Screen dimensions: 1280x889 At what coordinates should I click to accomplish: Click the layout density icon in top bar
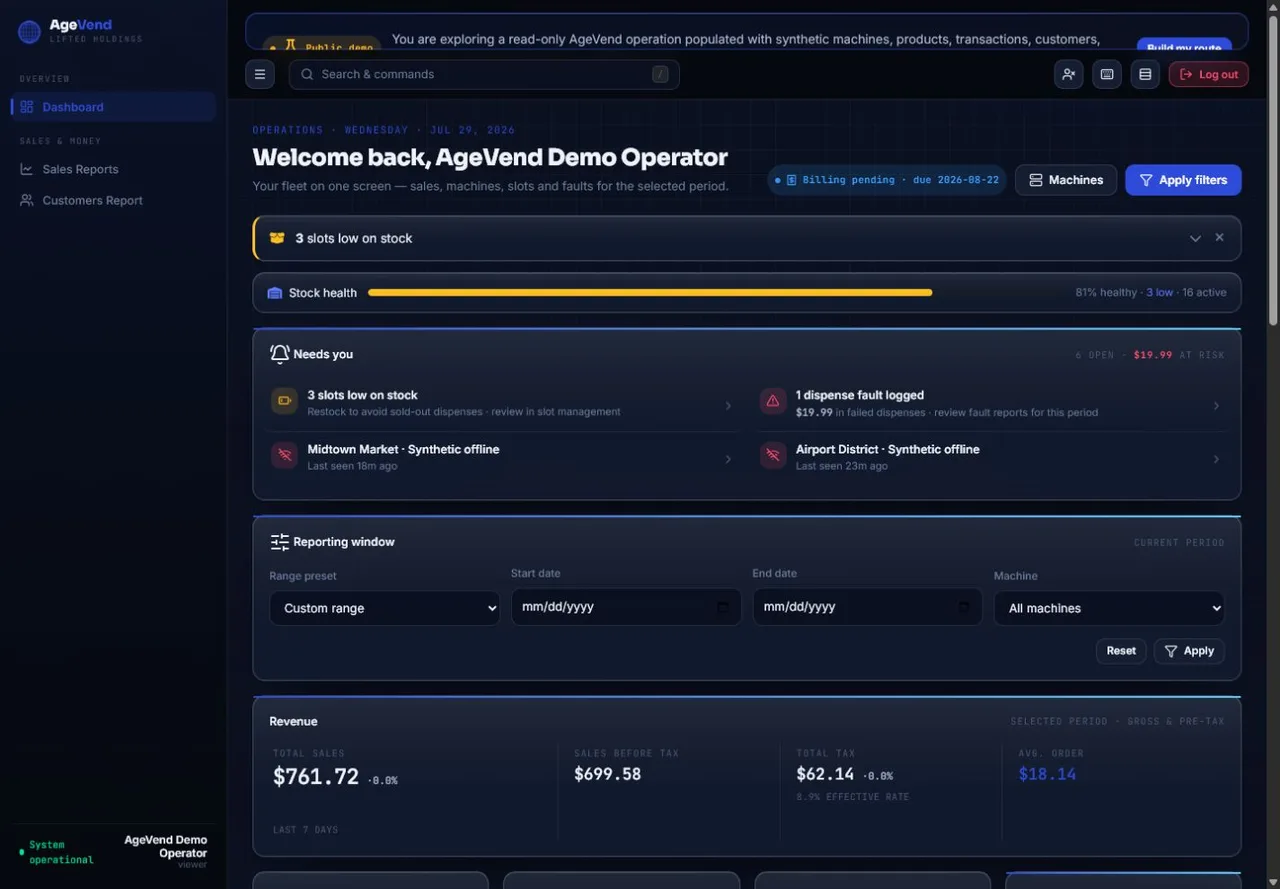click(x=1145, y=74)
